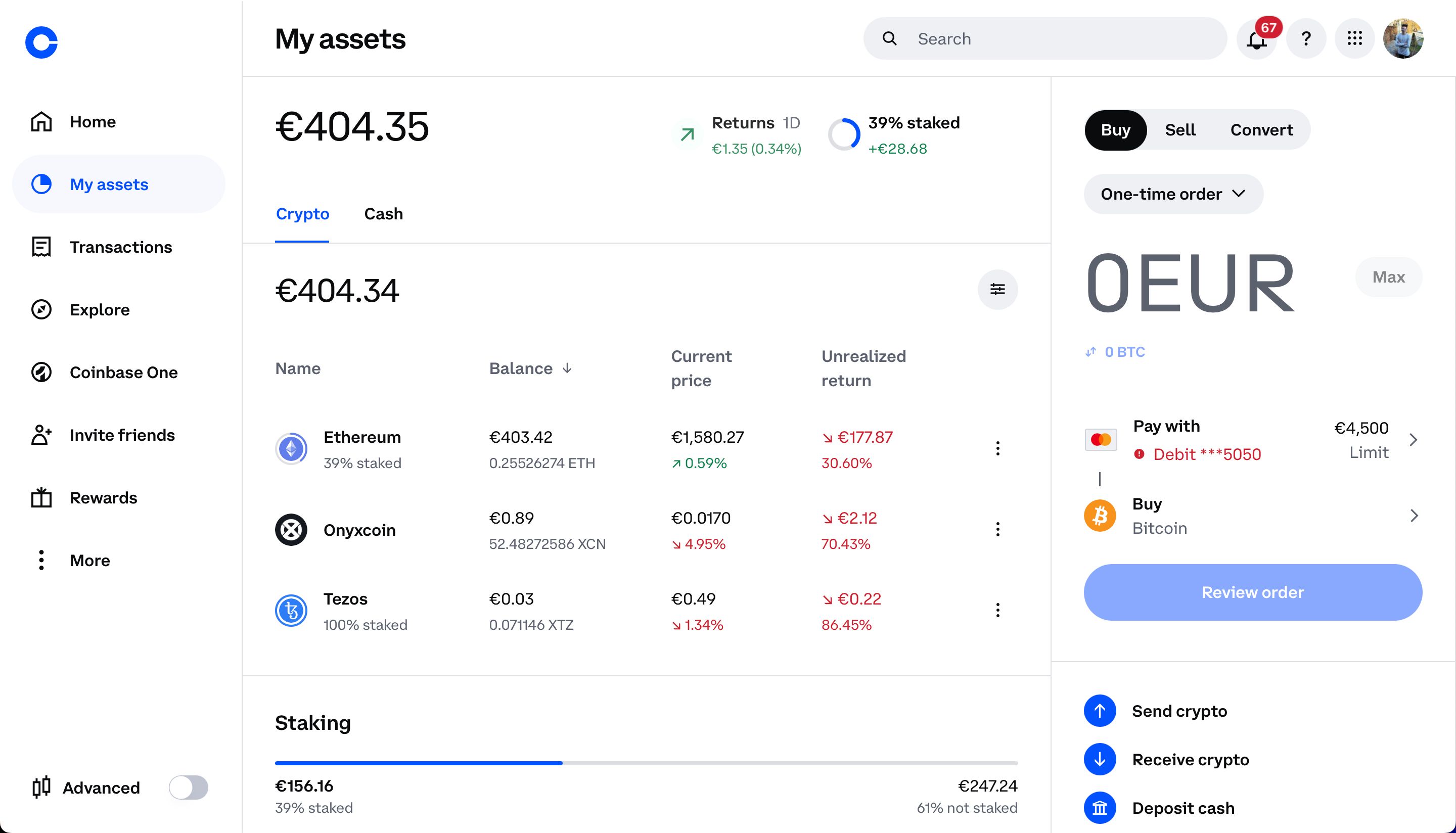The width and height of the screenshot is (1456, 833).
Task: Click the Receive crypto down-arrow icon
Action: click(1100, 759)
